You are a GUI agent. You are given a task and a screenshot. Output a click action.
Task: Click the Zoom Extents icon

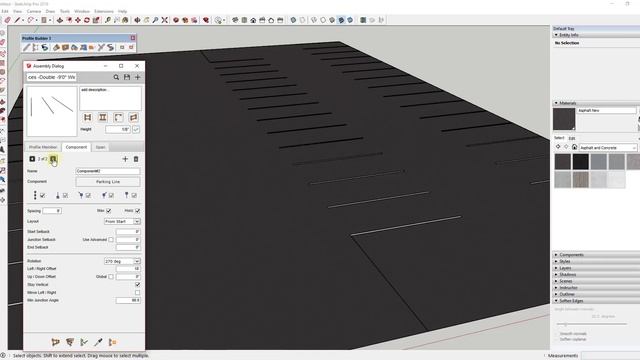164,20
